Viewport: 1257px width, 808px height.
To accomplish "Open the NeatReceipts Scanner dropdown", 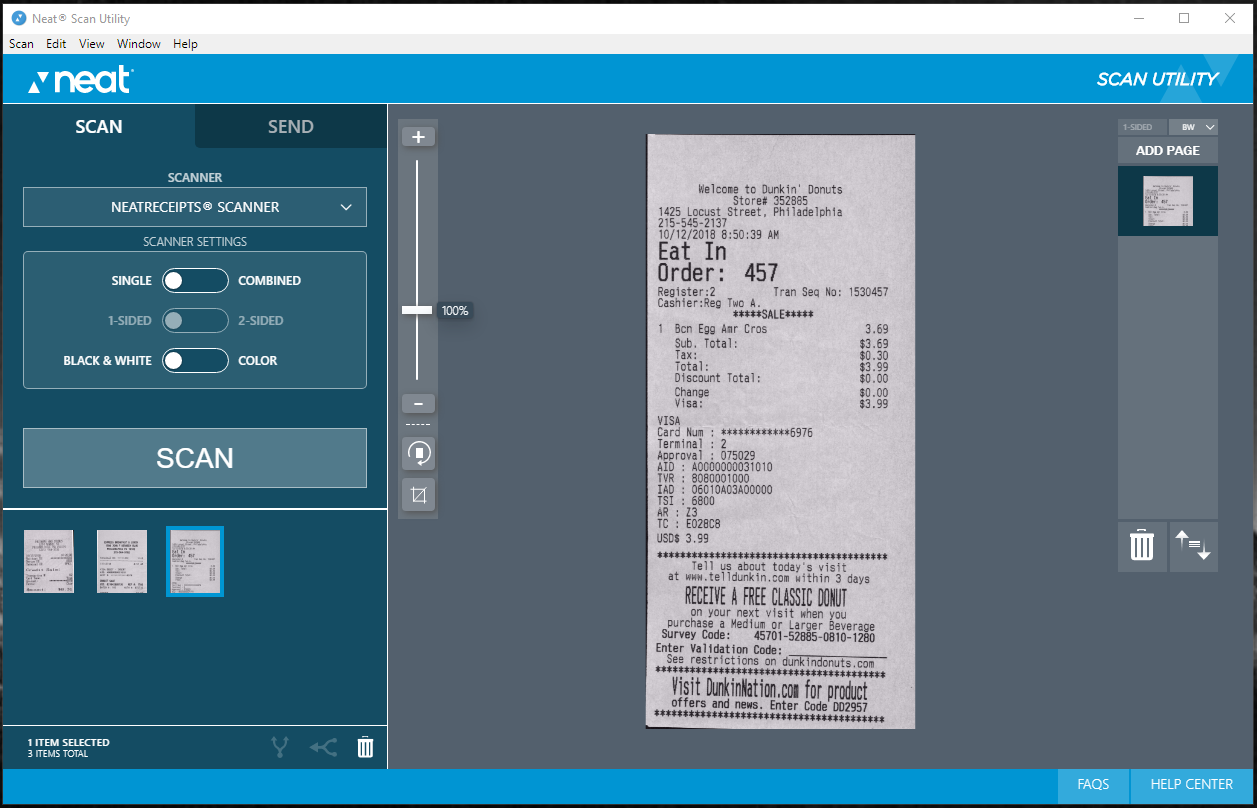I will pyautogui.click(x=195, y=207).
